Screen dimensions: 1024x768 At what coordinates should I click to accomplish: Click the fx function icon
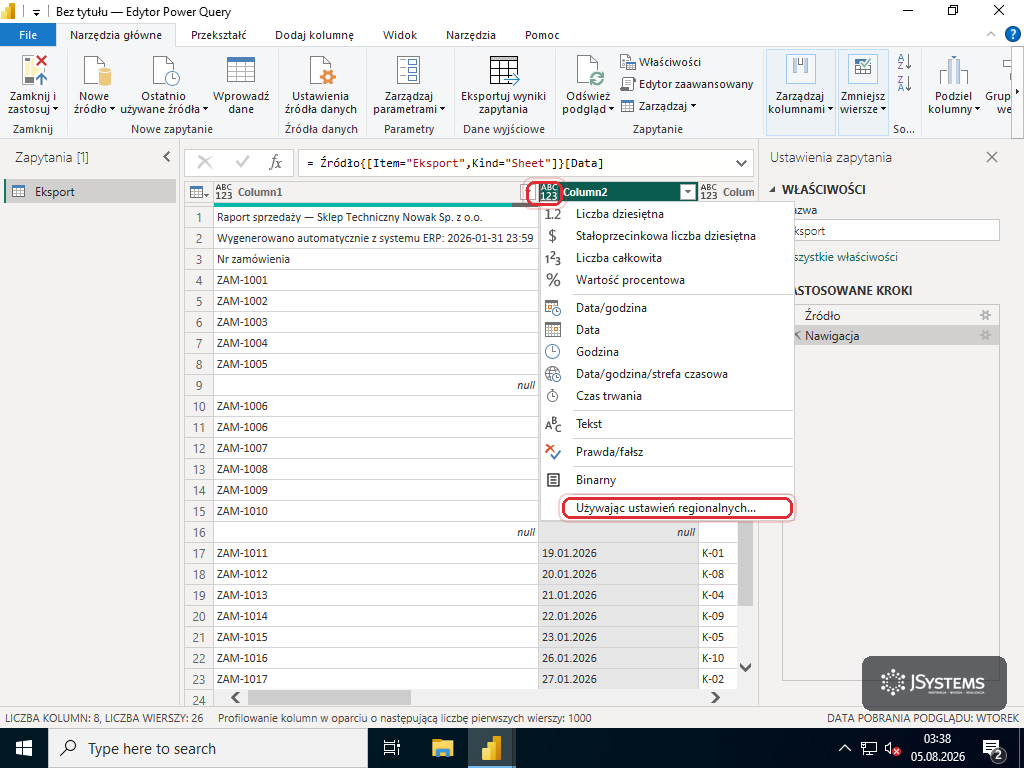276,163
